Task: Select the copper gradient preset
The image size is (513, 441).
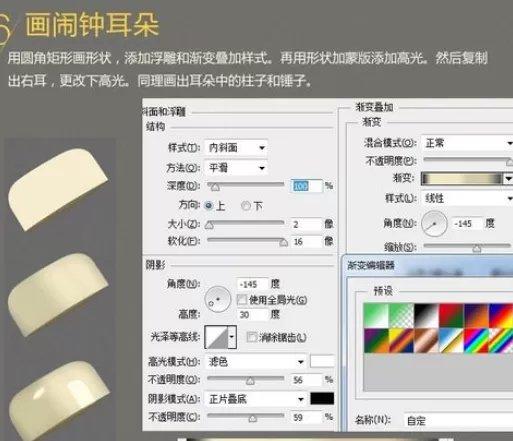Action: point(426,340)
